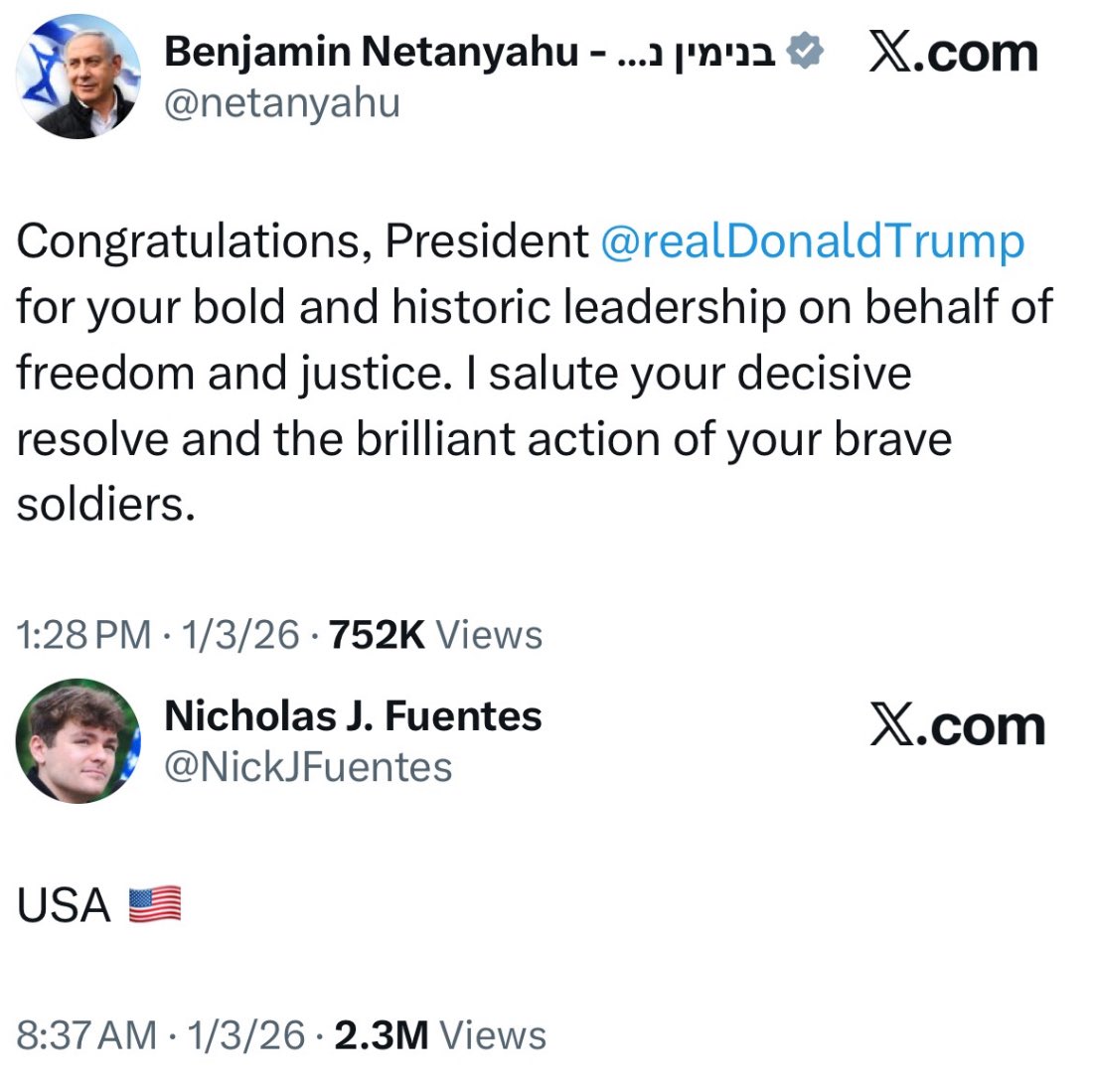This screenshot has width=1093, height=1092.
Task: Open the Nicholas J. Fuentes display name
Action: pyautogui.click(x=353, y=715)
